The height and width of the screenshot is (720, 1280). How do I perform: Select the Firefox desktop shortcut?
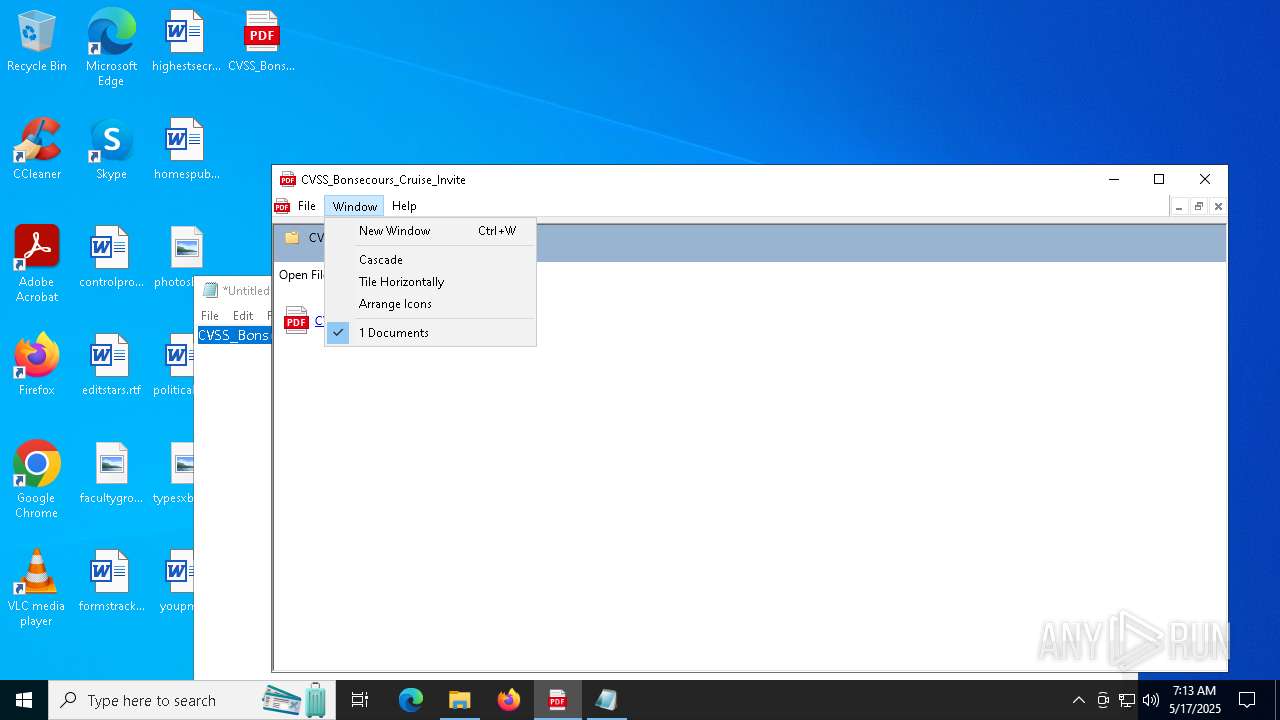37,365
